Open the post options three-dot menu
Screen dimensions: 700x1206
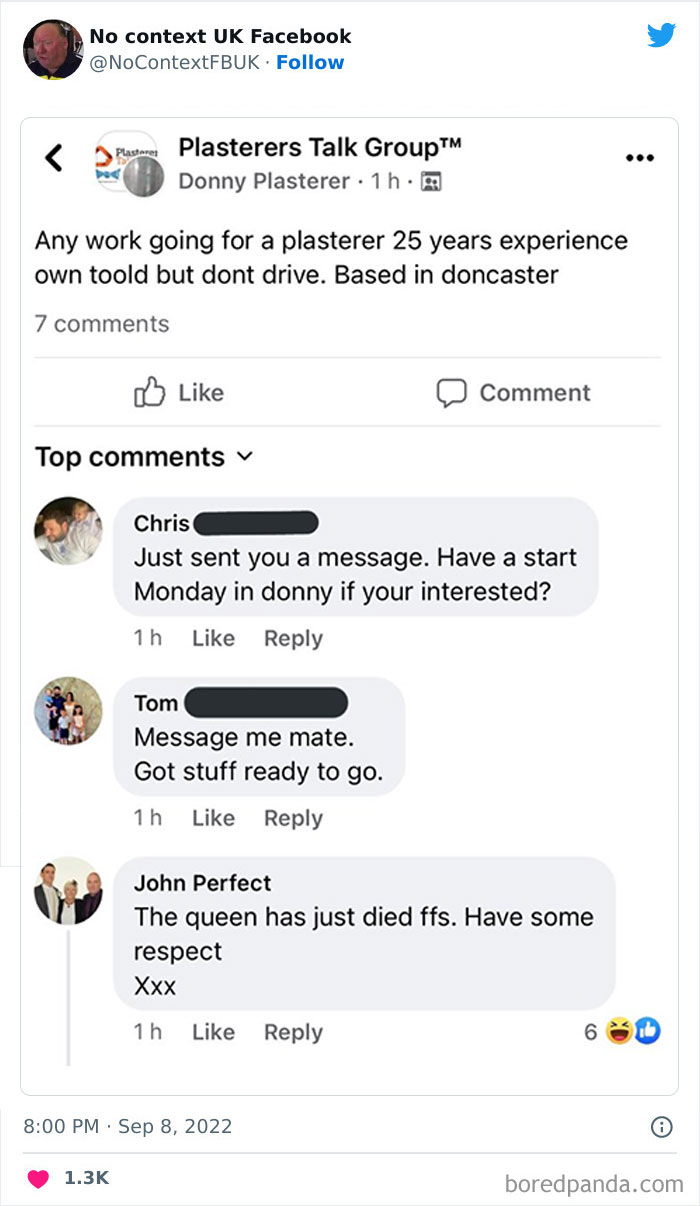click(640, 158)
